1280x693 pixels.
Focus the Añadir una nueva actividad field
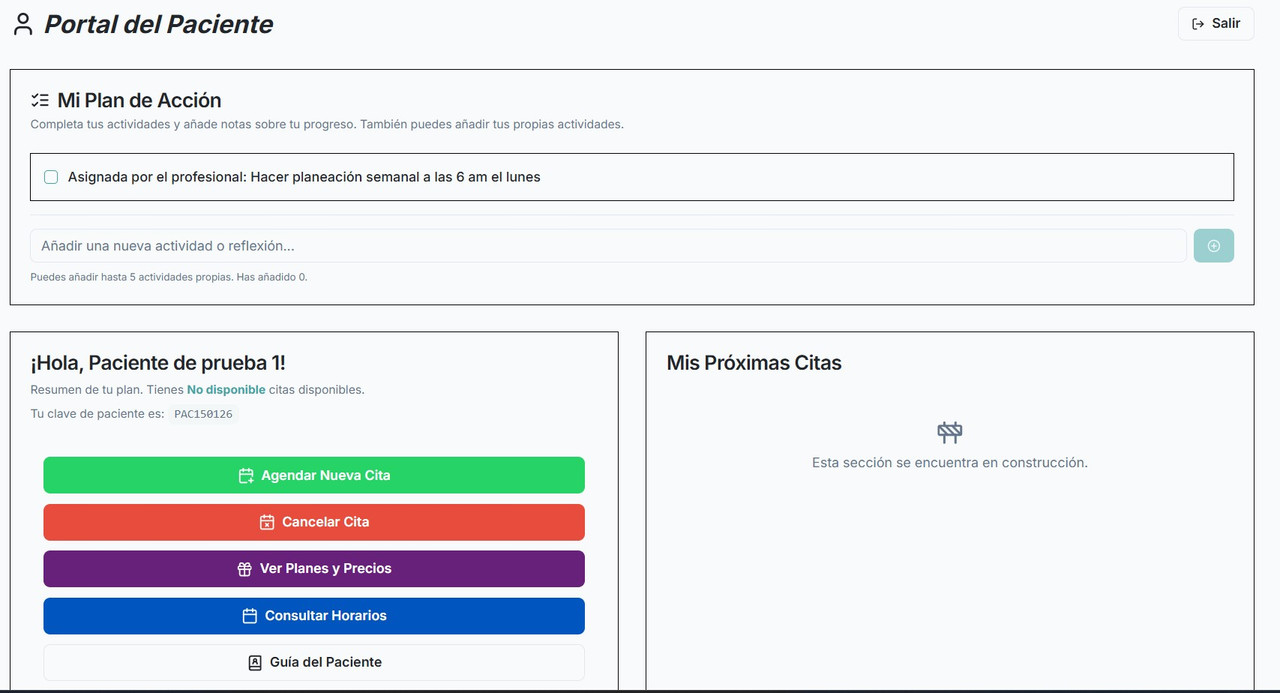(x=608, y=246)
